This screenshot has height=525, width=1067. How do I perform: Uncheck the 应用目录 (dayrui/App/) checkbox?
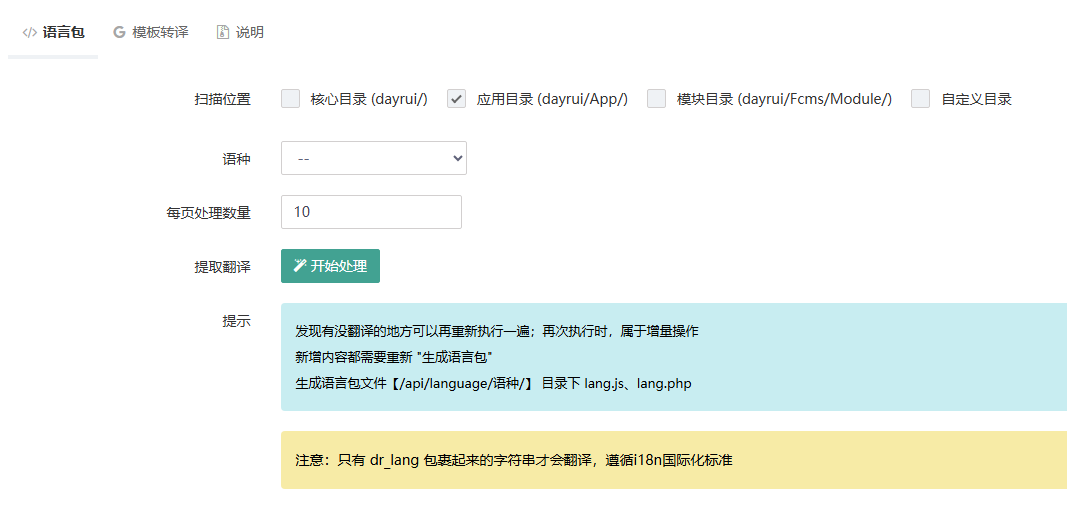click(x=457, y=99)
